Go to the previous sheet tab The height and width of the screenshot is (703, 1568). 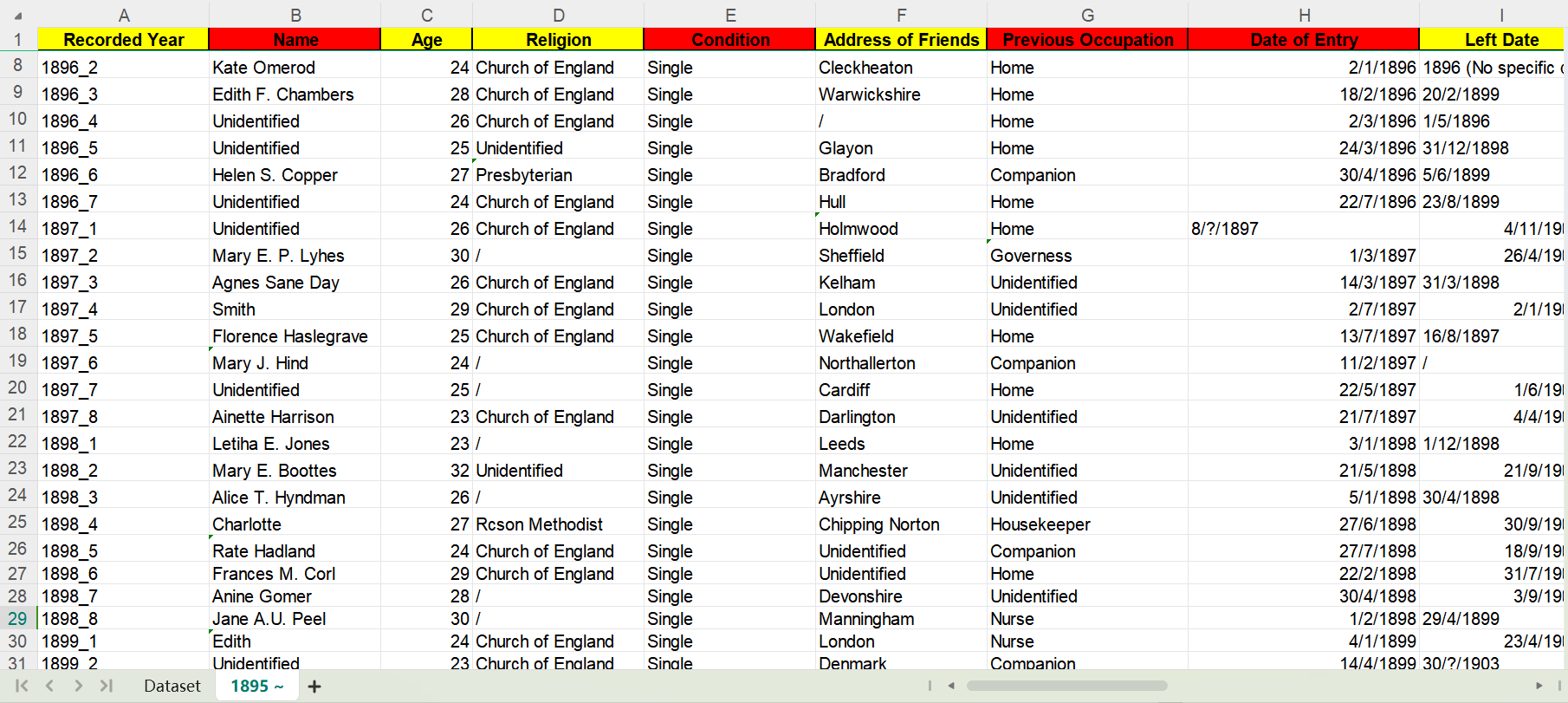(50, 686)
